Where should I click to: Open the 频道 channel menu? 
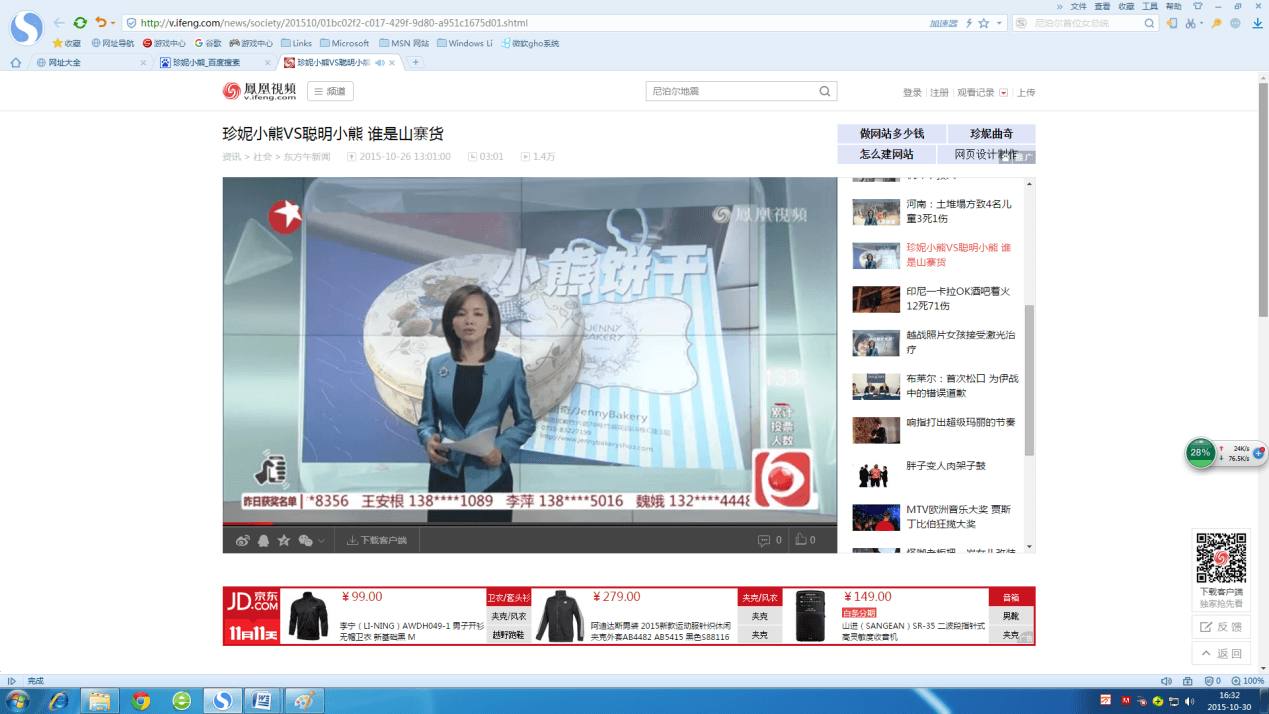330,91
